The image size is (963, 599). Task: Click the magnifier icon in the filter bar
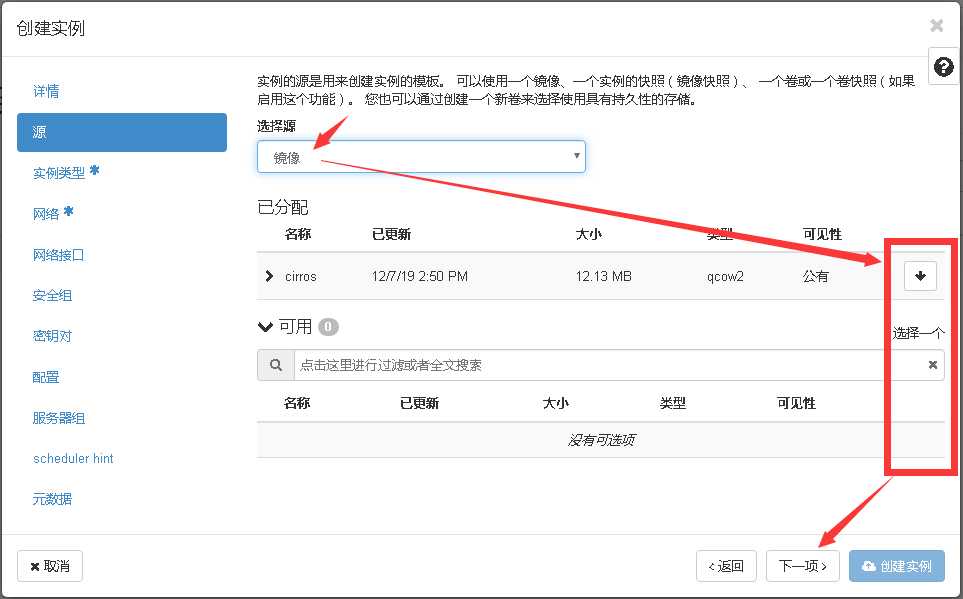point(275,365)
